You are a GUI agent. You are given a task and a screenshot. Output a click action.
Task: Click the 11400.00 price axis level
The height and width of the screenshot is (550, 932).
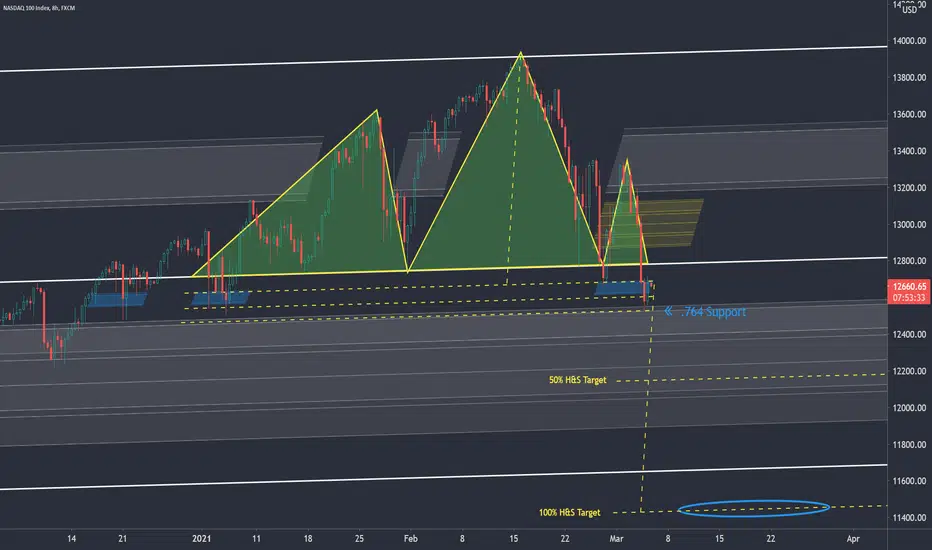[909, 518]
